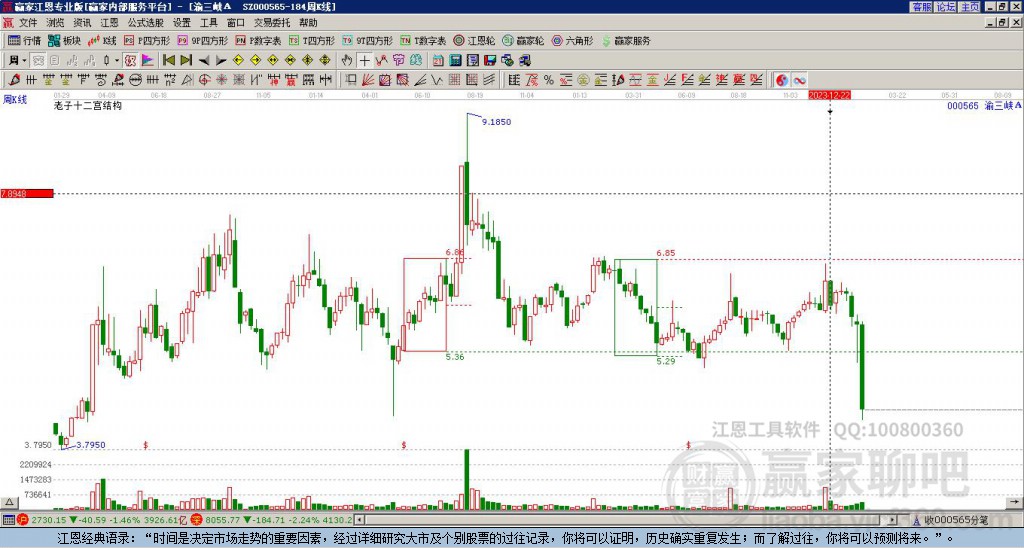Toggle the infinity loop icon
The image size is (1024, 548).
(799, 80)
